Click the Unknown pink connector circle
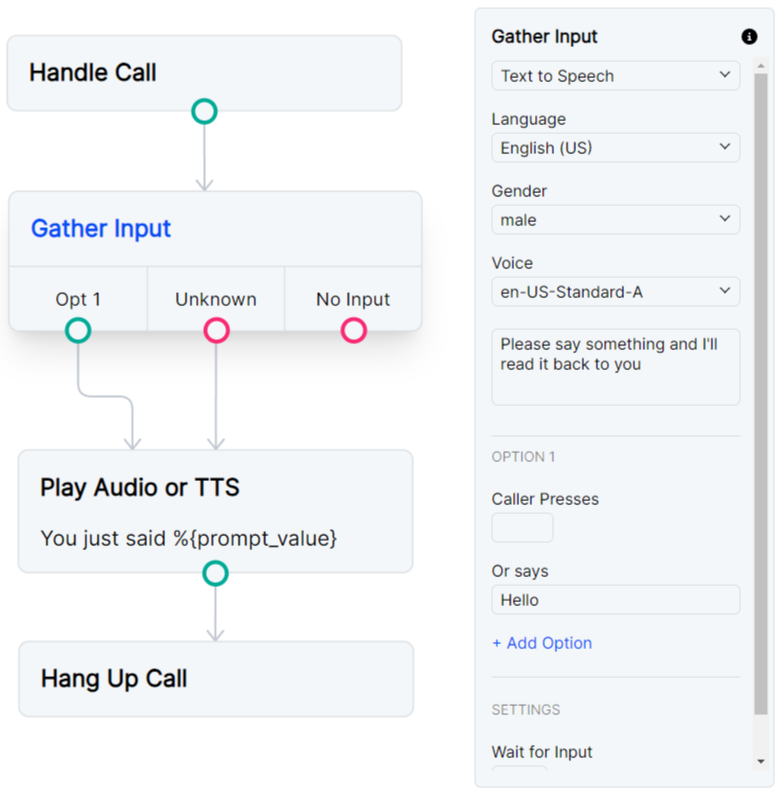Screen dimensions: 782x792 pos(216,330)
